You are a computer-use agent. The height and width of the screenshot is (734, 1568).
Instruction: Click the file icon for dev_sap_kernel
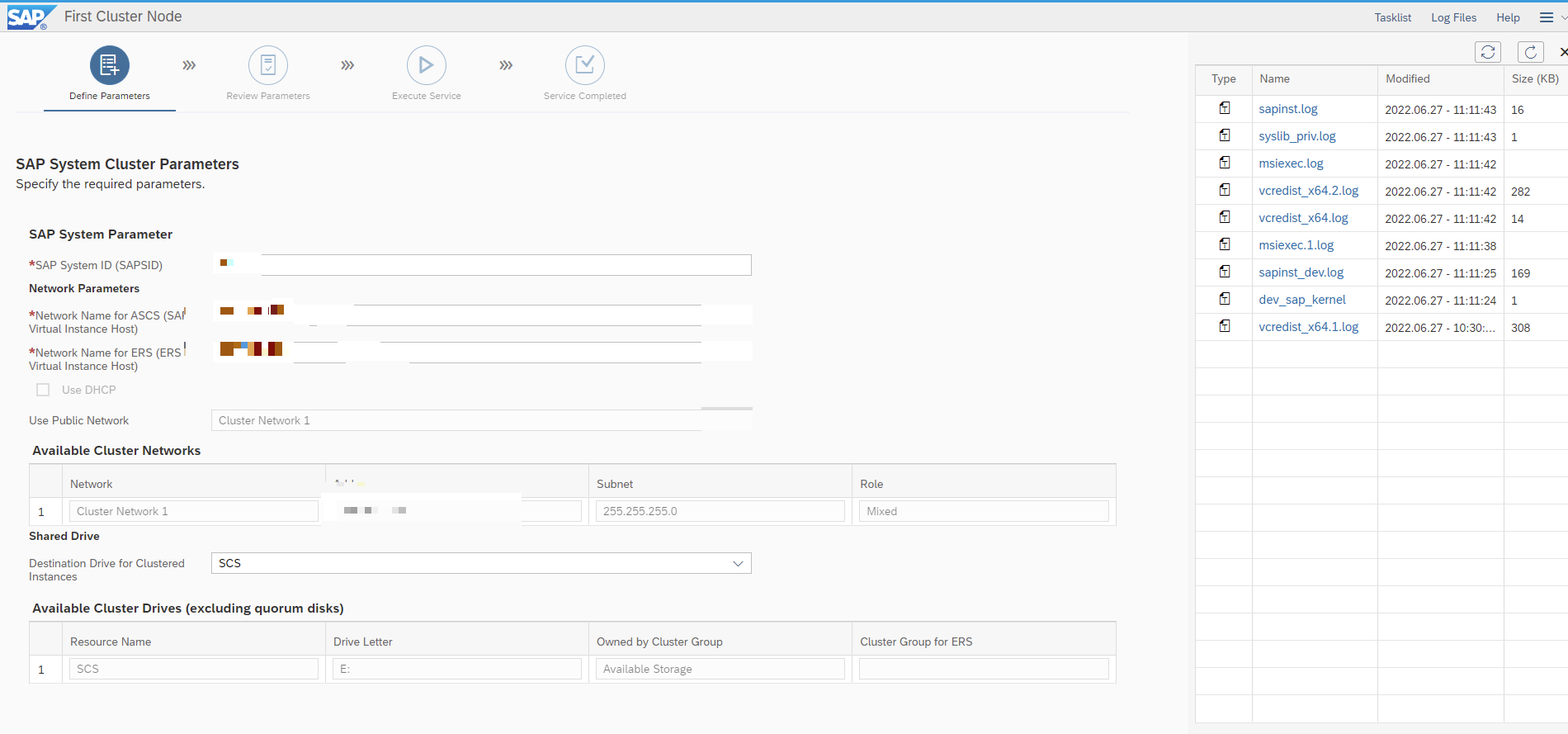tap(1225, 299)
